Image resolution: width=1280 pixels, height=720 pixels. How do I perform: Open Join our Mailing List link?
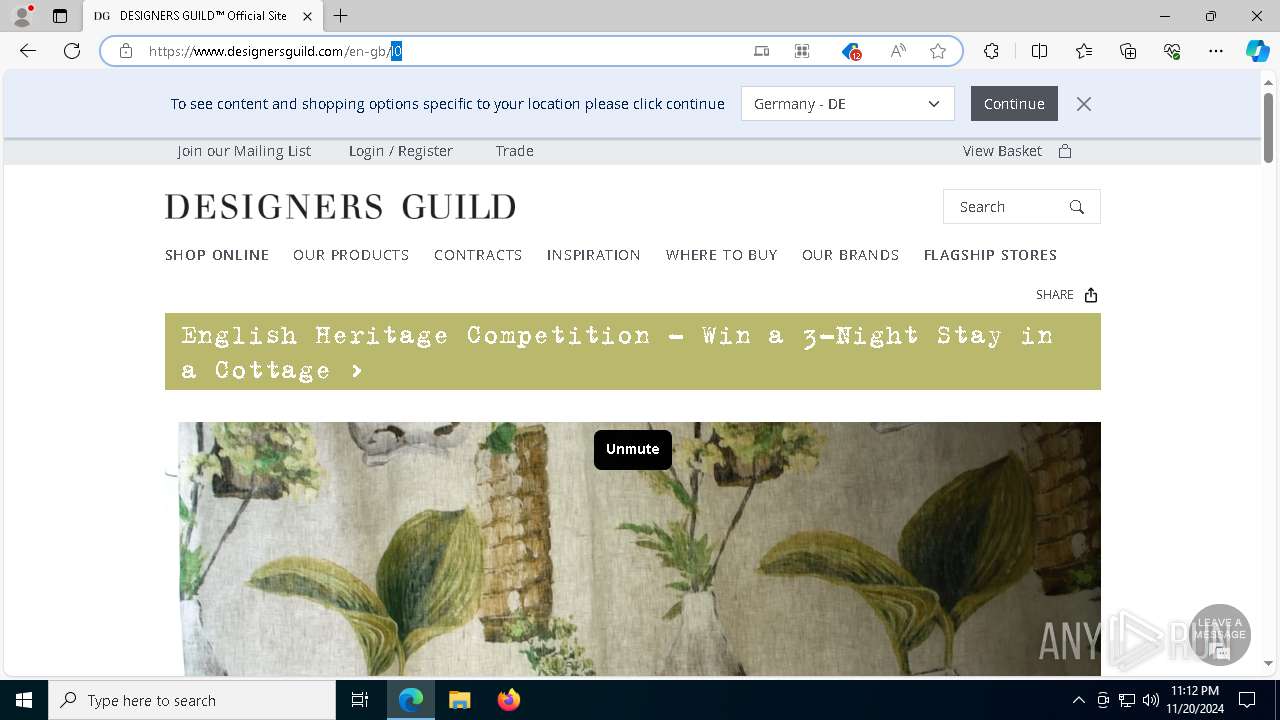click(x=244, y=151)
